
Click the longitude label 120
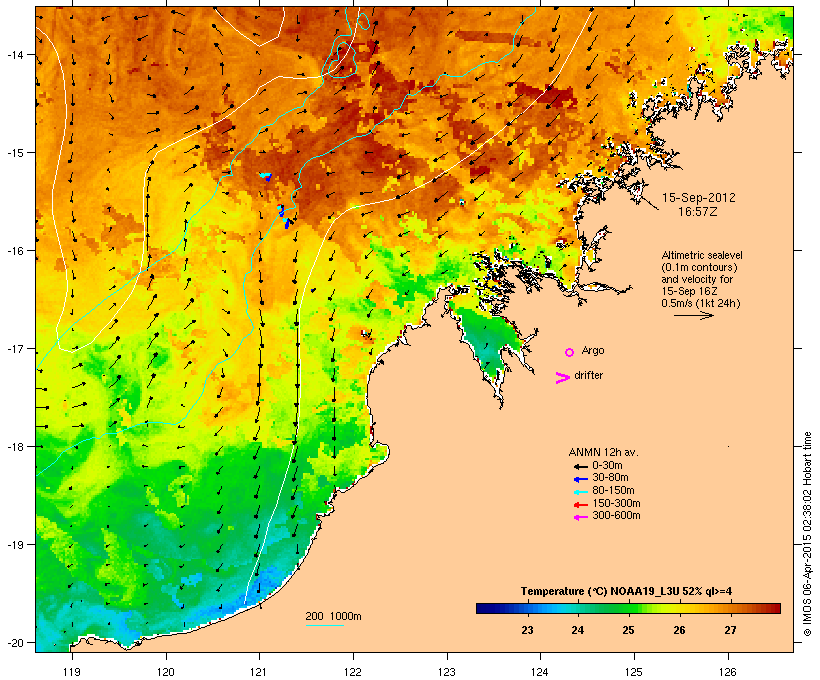[x=166, y=672]
